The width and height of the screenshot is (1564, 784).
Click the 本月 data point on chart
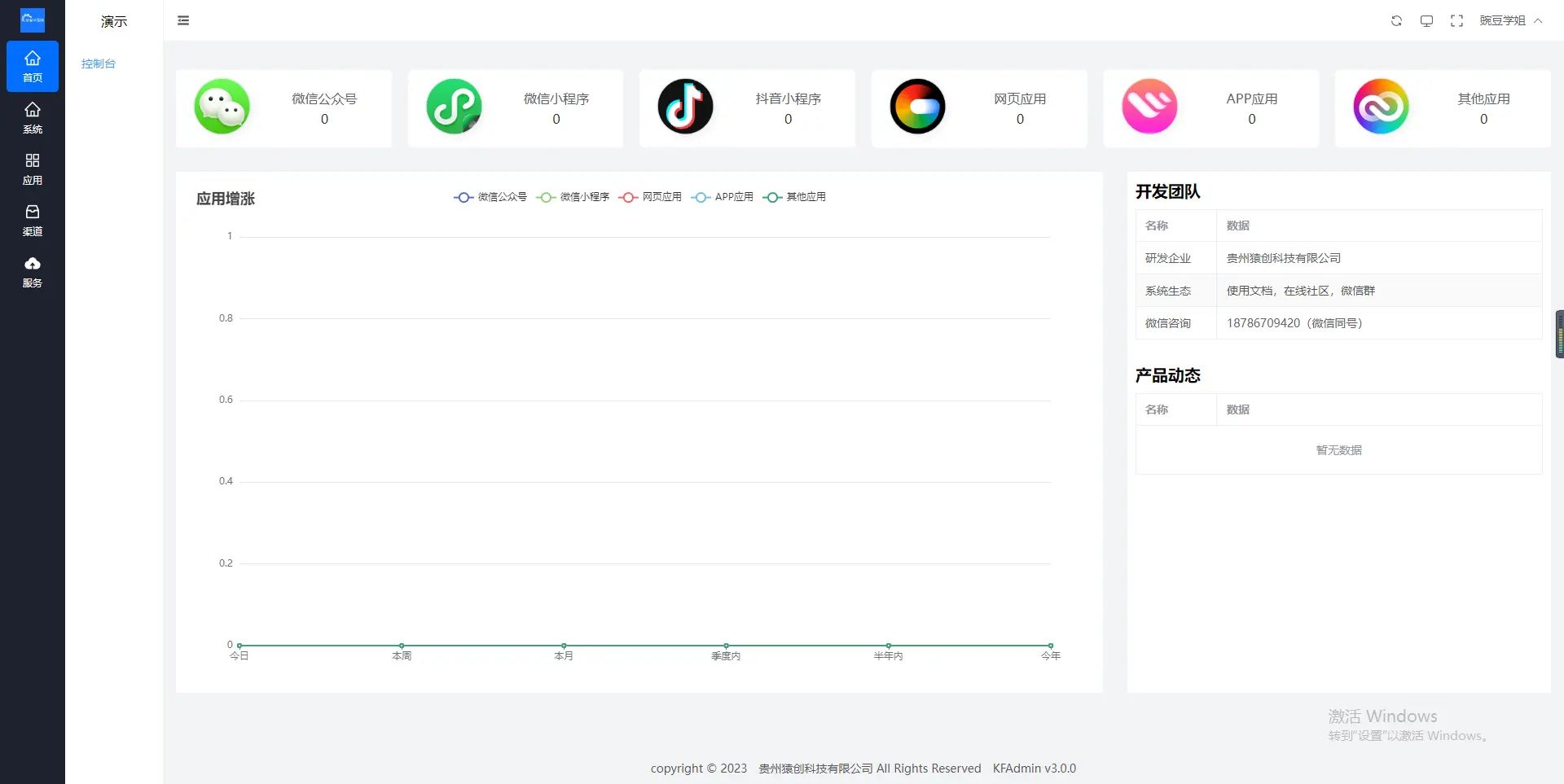click(x=564, y=646)
